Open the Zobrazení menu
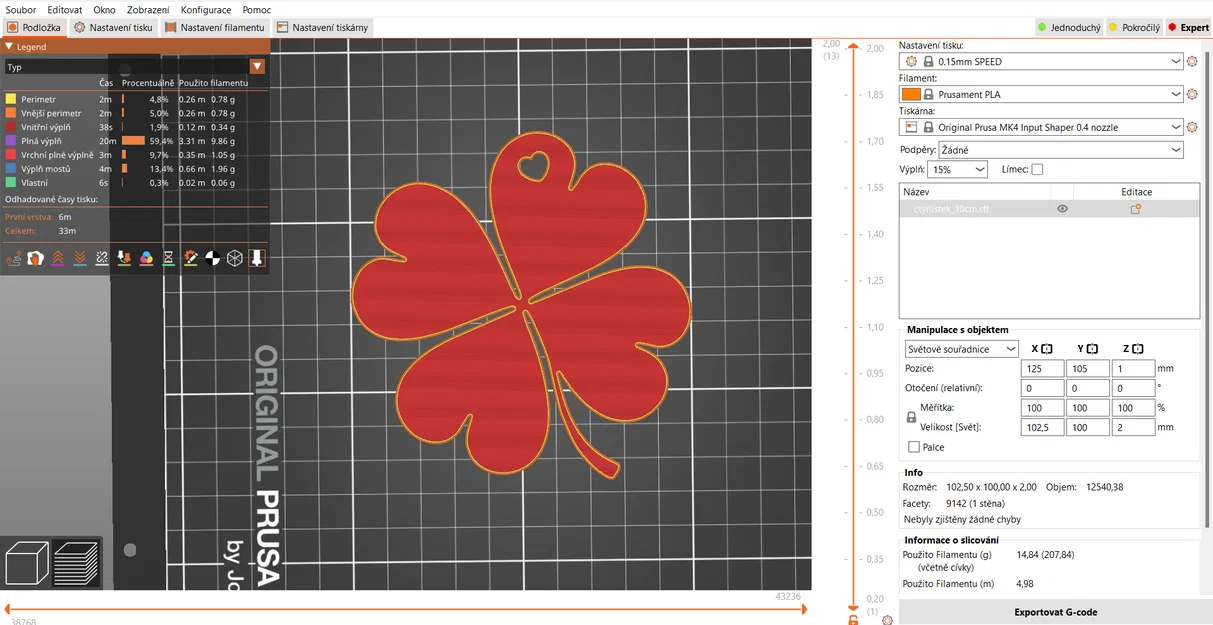The image size is (1213, 625). click(148, 9)
